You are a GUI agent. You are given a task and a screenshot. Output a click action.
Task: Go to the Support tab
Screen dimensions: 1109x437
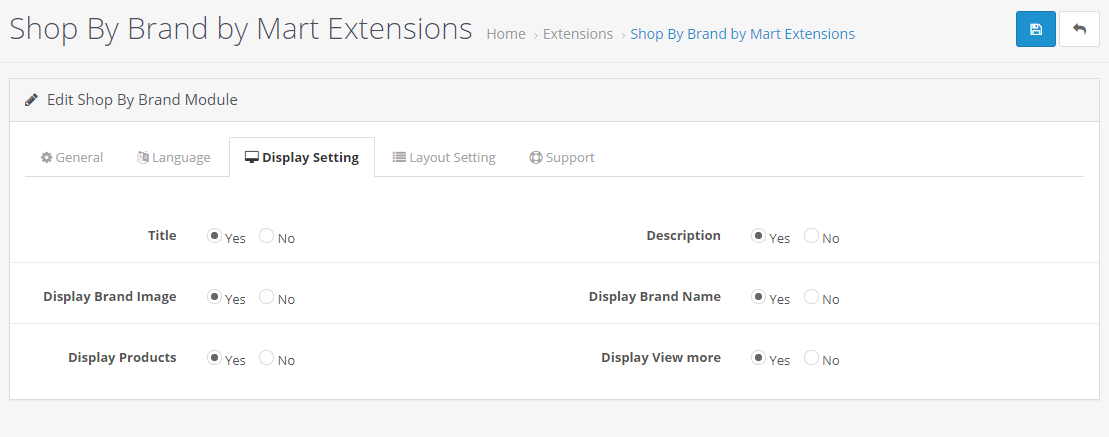click(562, 157)
